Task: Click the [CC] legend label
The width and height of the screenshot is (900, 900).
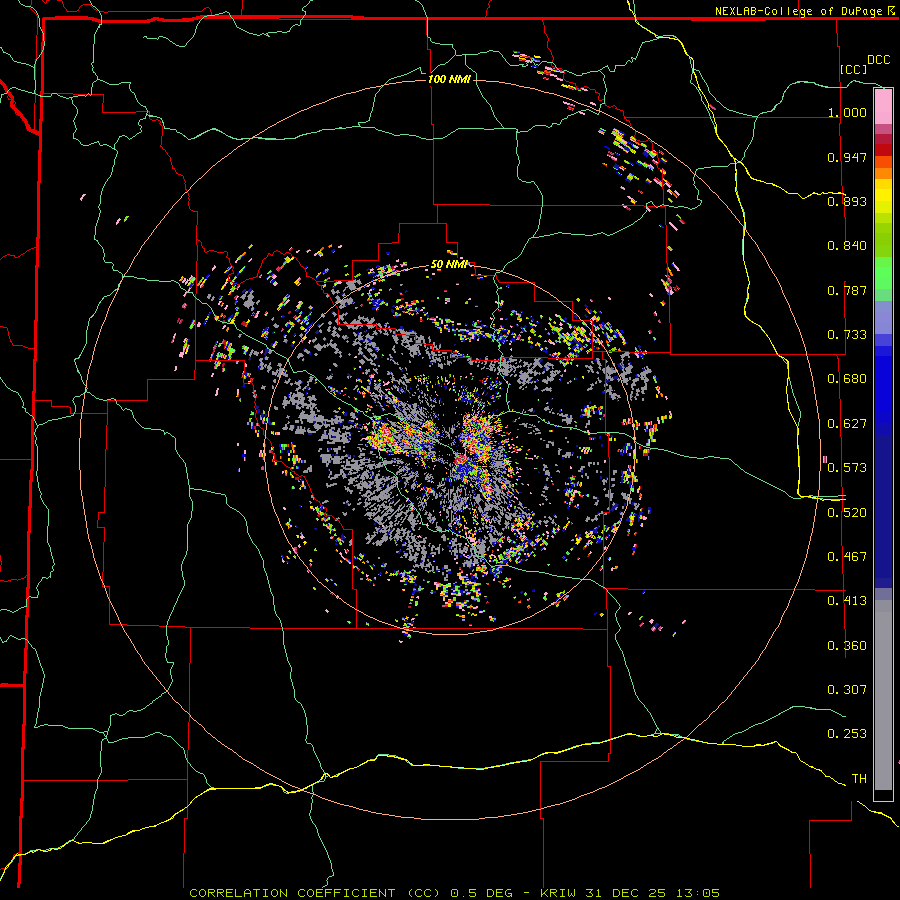Action: click(854, 69)
